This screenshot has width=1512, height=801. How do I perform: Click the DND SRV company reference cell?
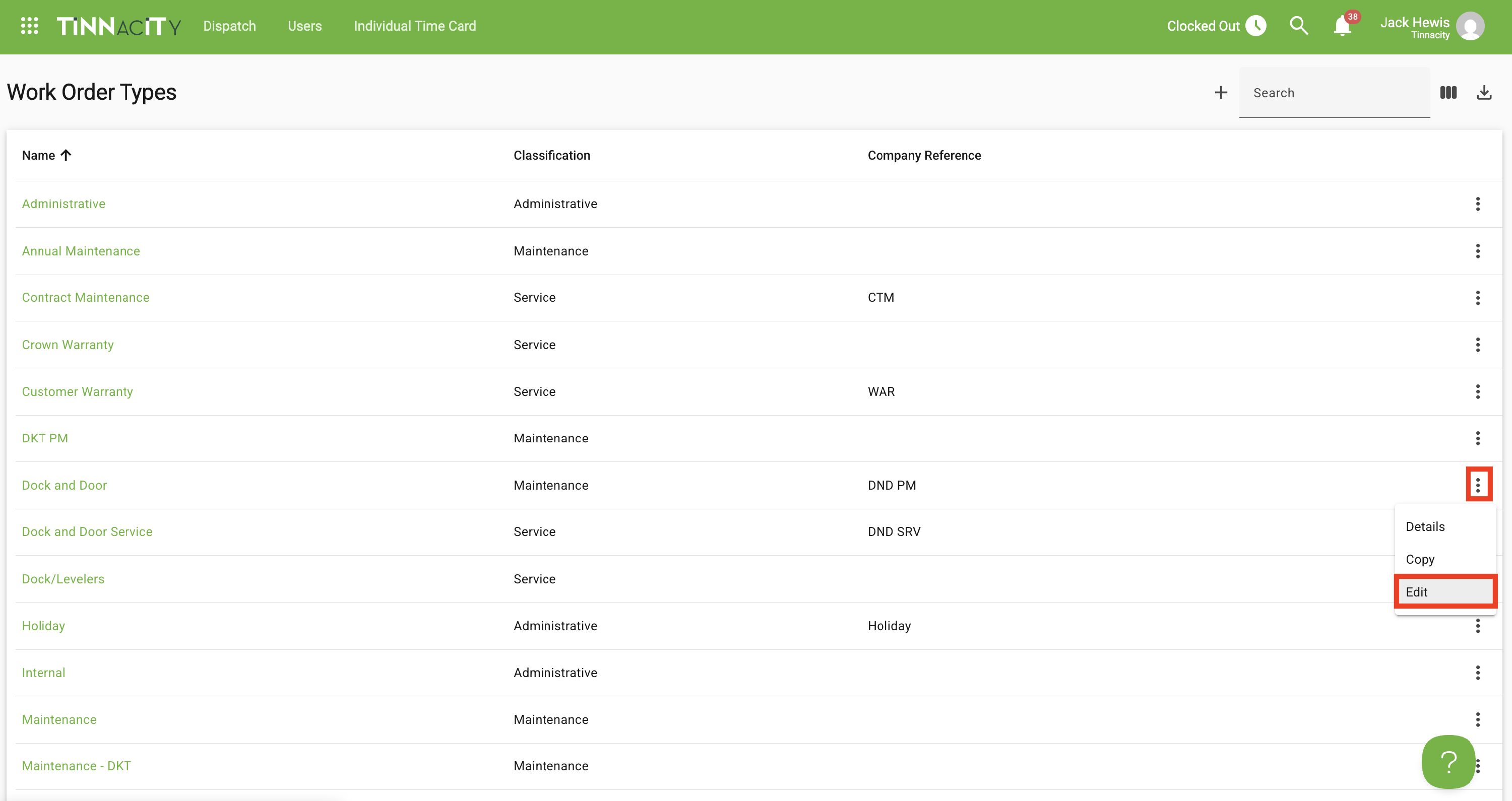[894, 531]
